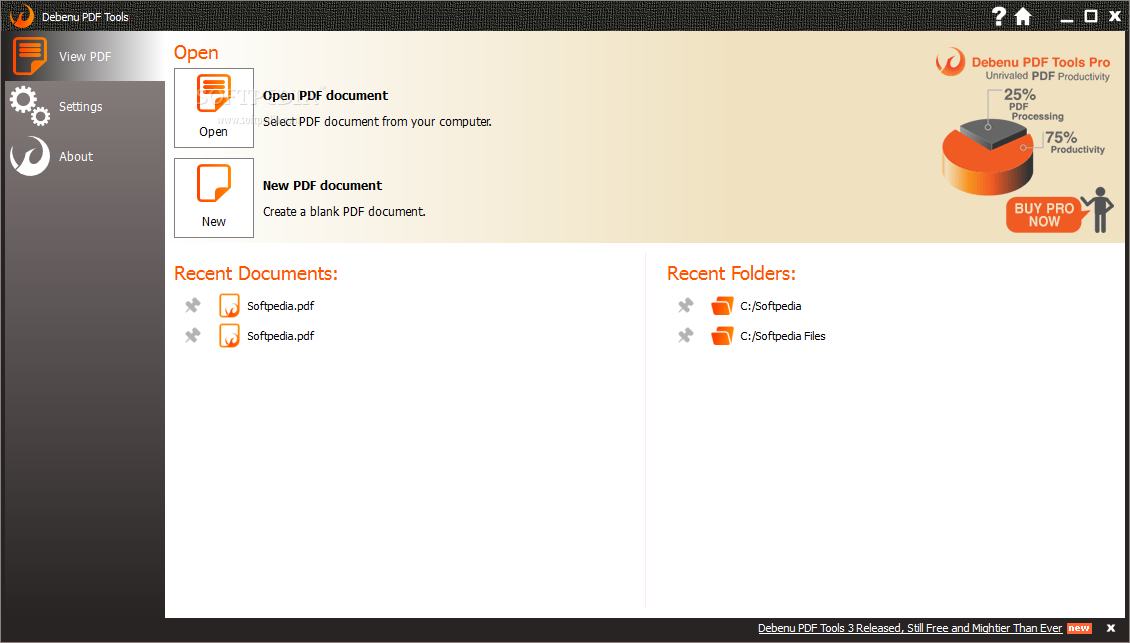Dismiss the news bar with its X

(1111, 629)
